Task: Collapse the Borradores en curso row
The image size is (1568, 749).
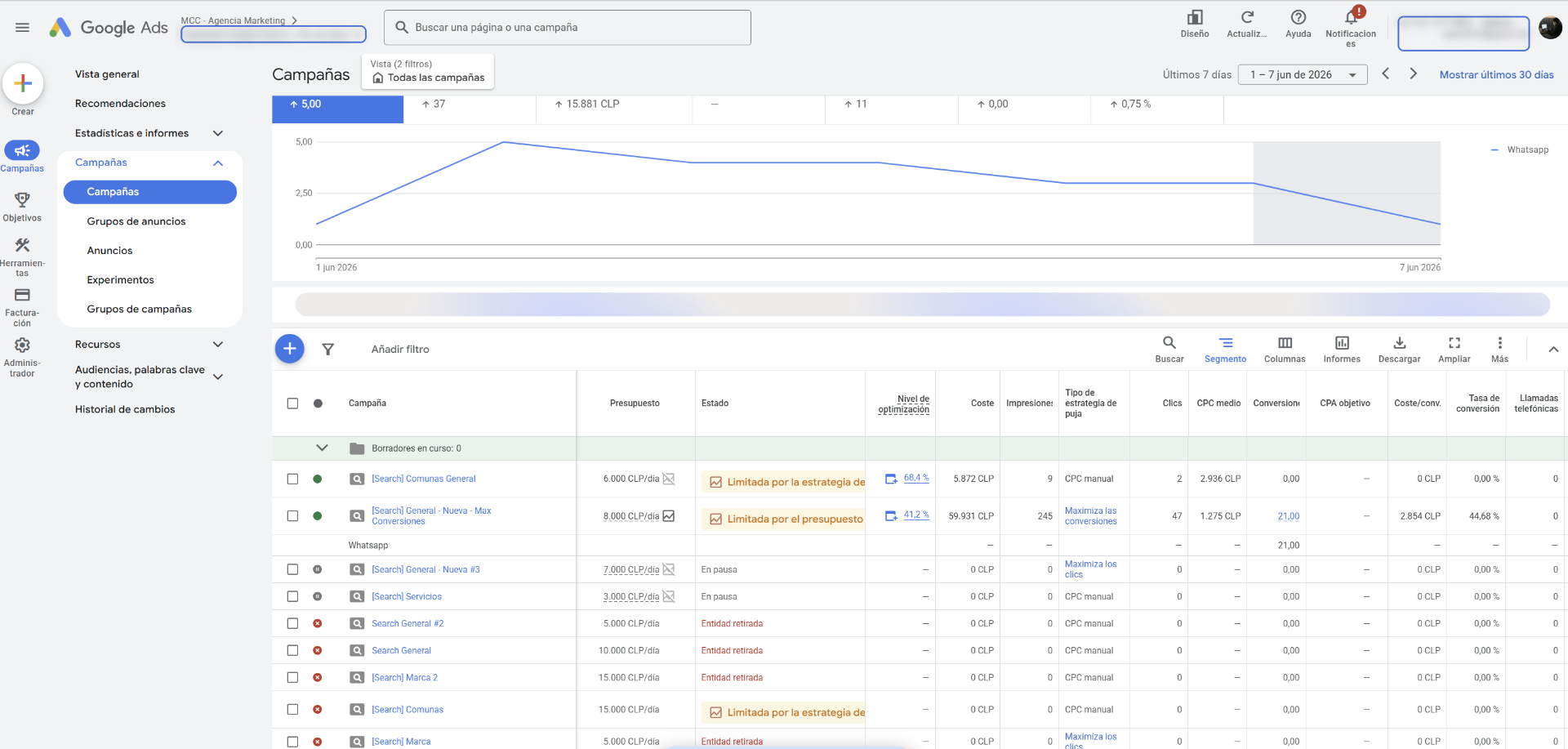Action: [322, 448]
